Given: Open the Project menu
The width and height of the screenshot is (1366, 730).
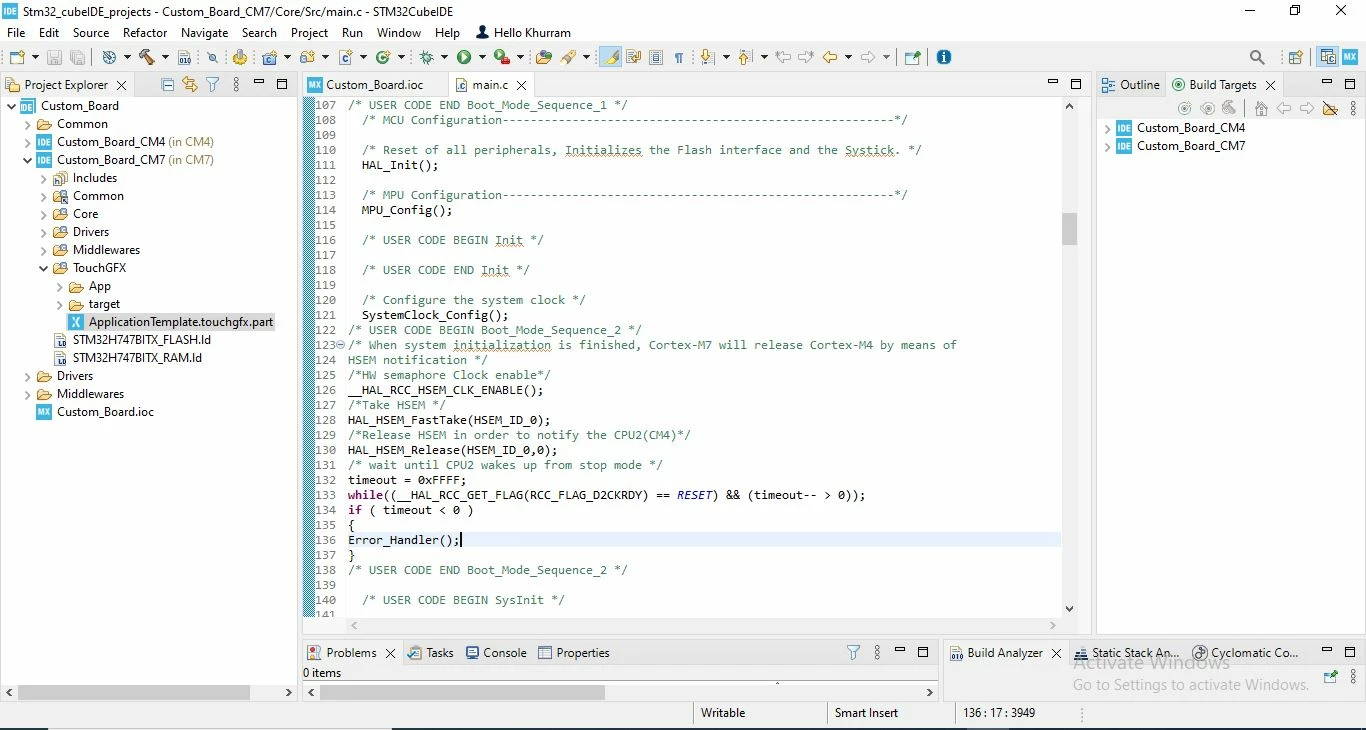Looking at the screenshot, I should pos(310,33).
